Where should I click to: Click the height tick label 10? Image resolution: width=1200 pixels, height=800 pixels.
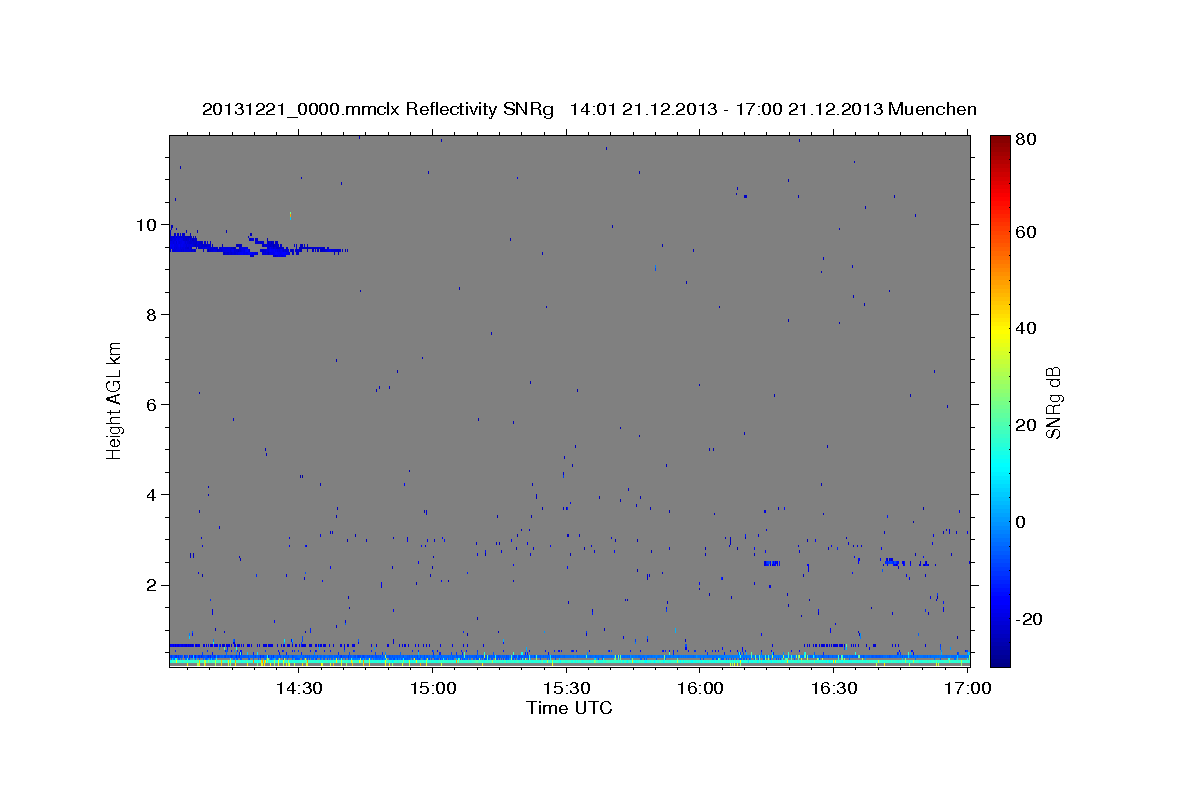(147, 225)
